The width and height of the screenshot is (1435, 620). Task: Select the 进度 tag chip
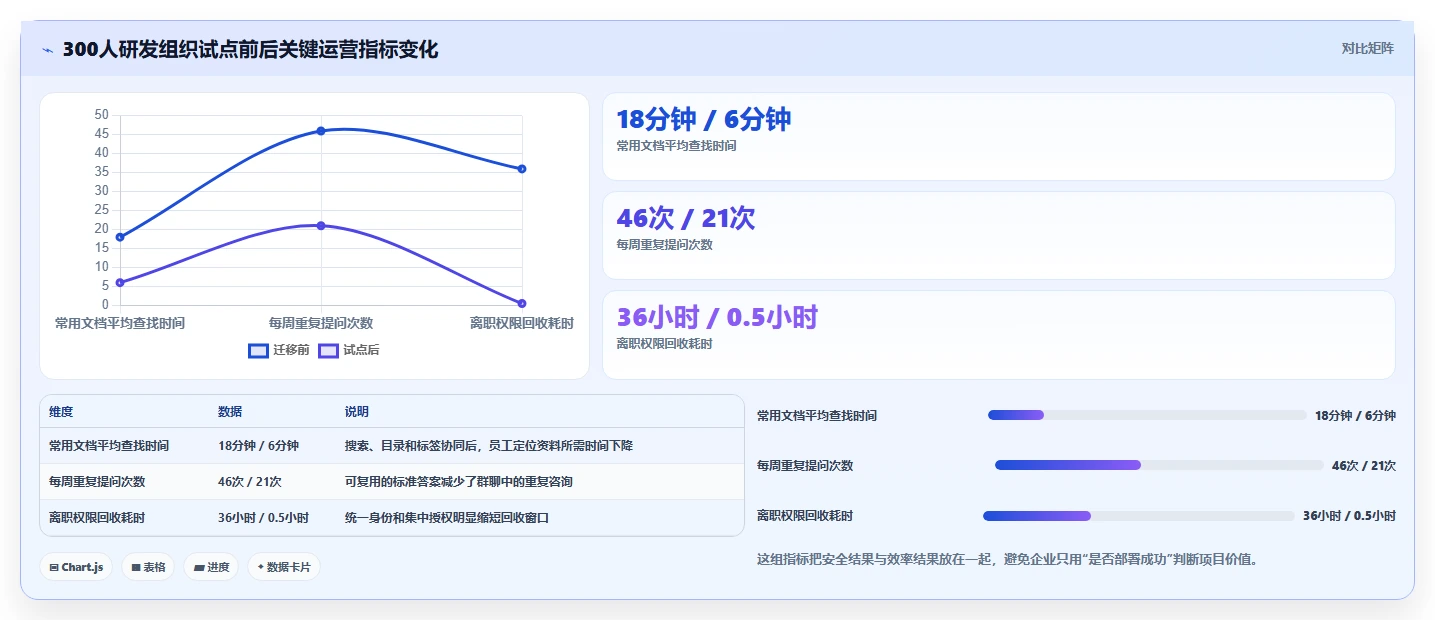(x=211, y=567)
